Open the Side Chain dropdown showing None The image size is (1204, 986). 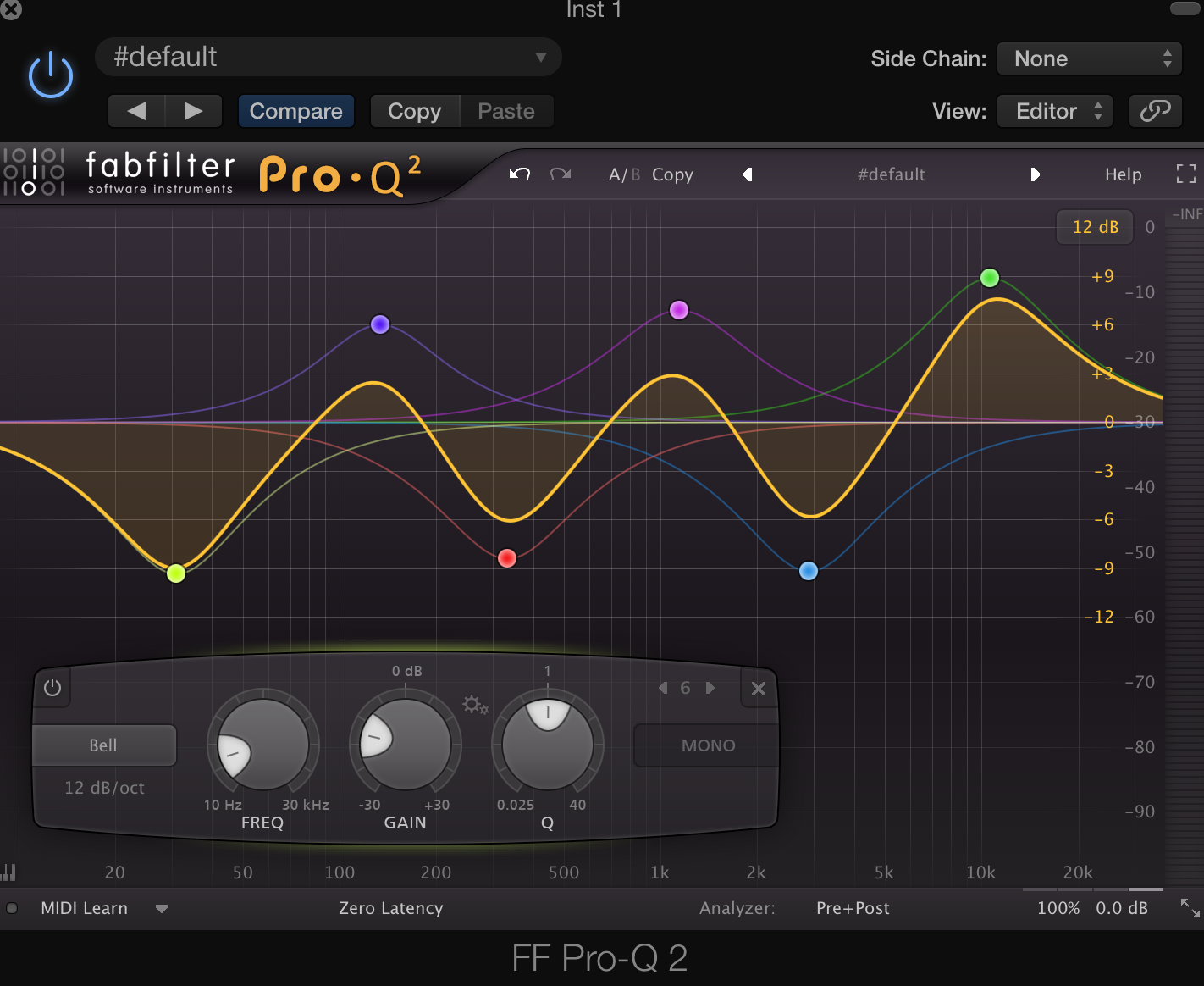1090,58
